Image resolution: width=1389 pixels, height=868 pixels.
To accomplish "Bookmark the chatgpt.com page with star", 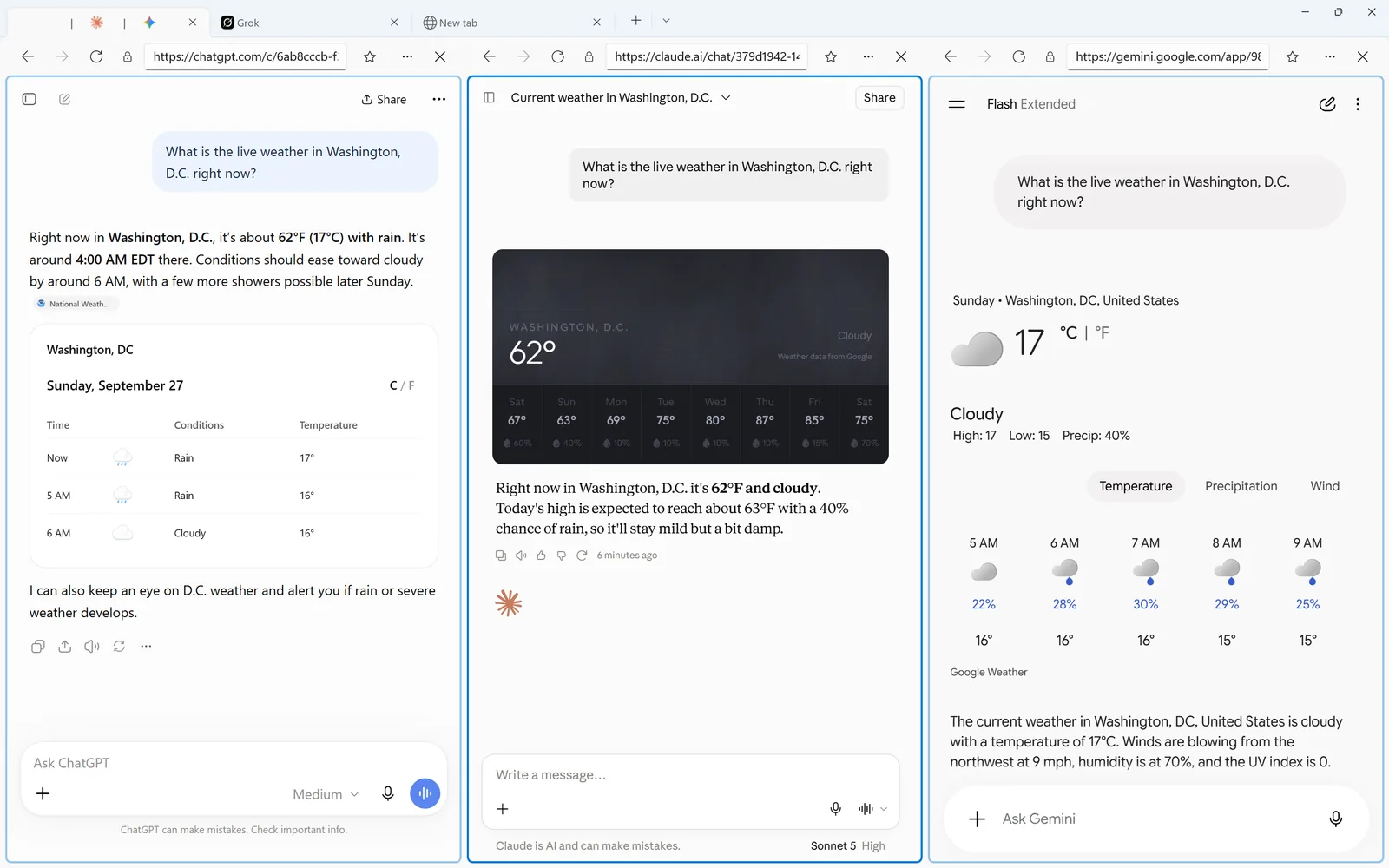I will [x=370, y=56].
